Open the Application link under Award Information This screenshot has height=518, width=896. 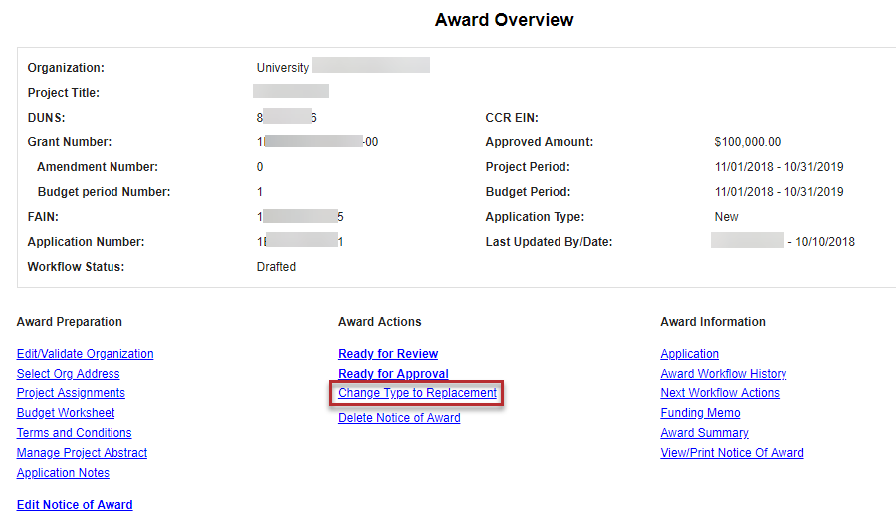pos(689,354)
